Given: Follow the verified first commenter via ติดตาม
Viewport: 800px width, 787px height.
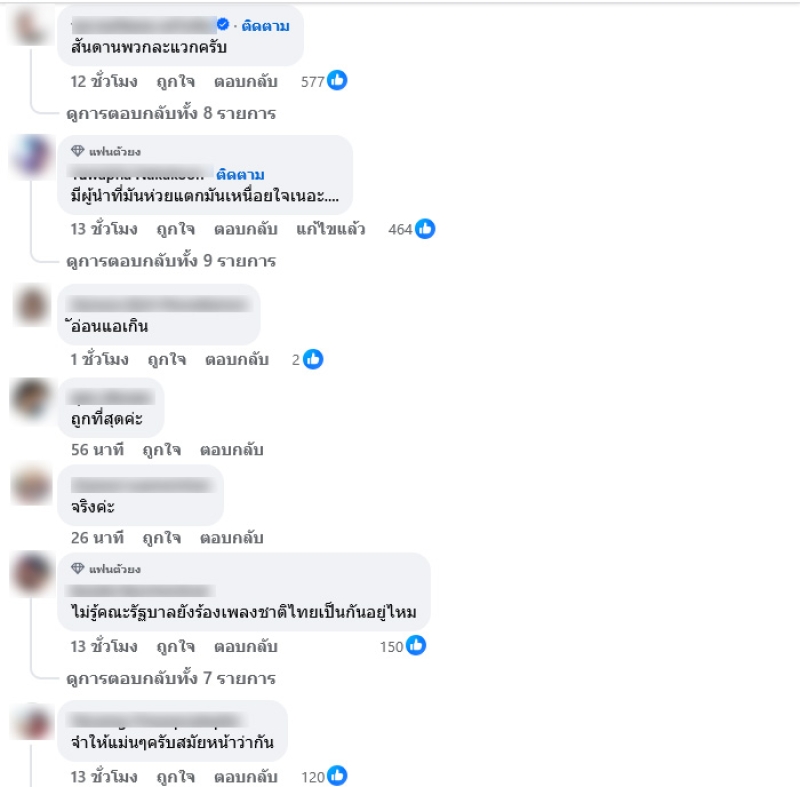Looking at the screenshot, I should [x=265, y=26].
